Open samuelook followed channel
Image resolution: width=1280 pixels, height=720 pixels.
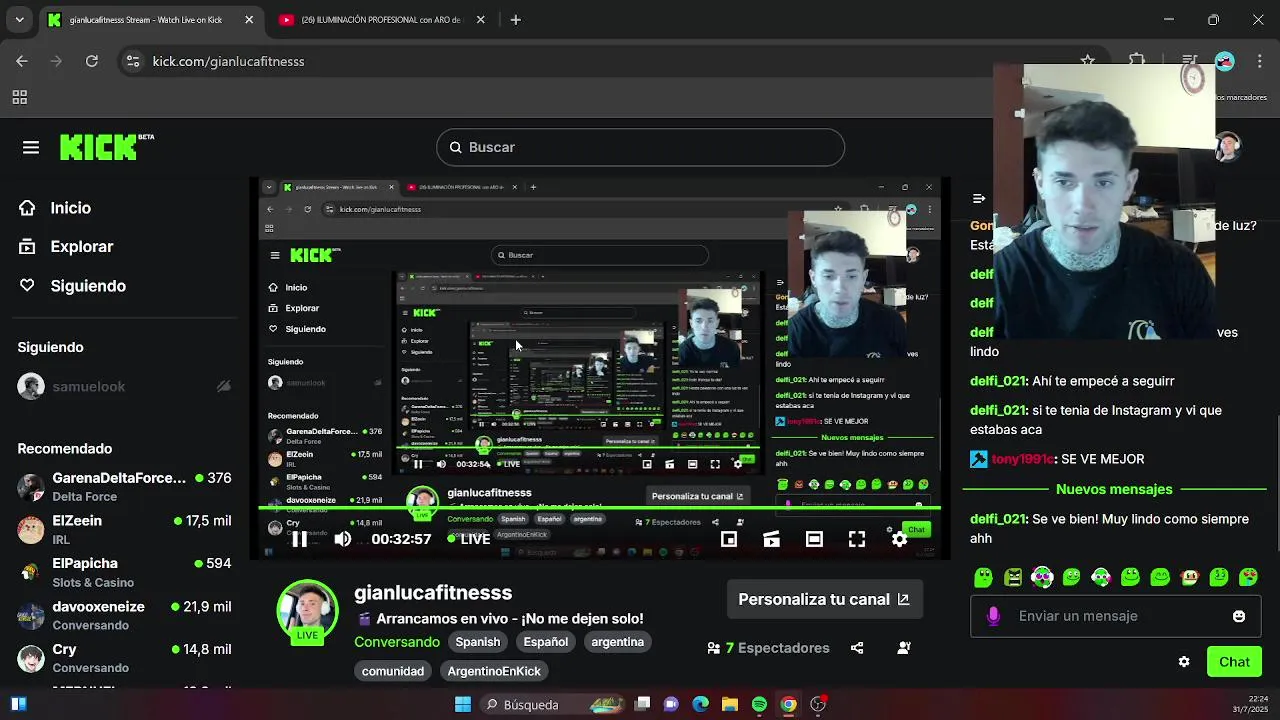click(125, 386)
